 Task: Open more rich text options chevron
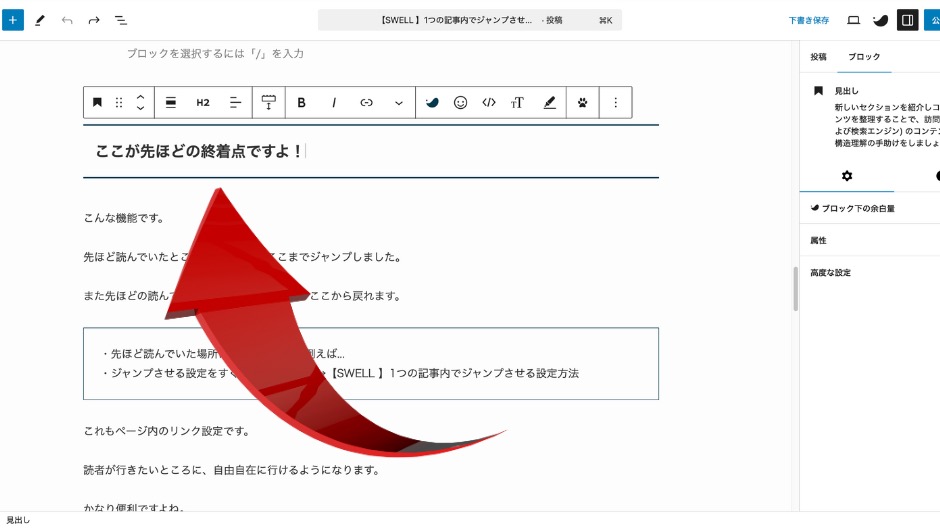[x=399, y=102]
